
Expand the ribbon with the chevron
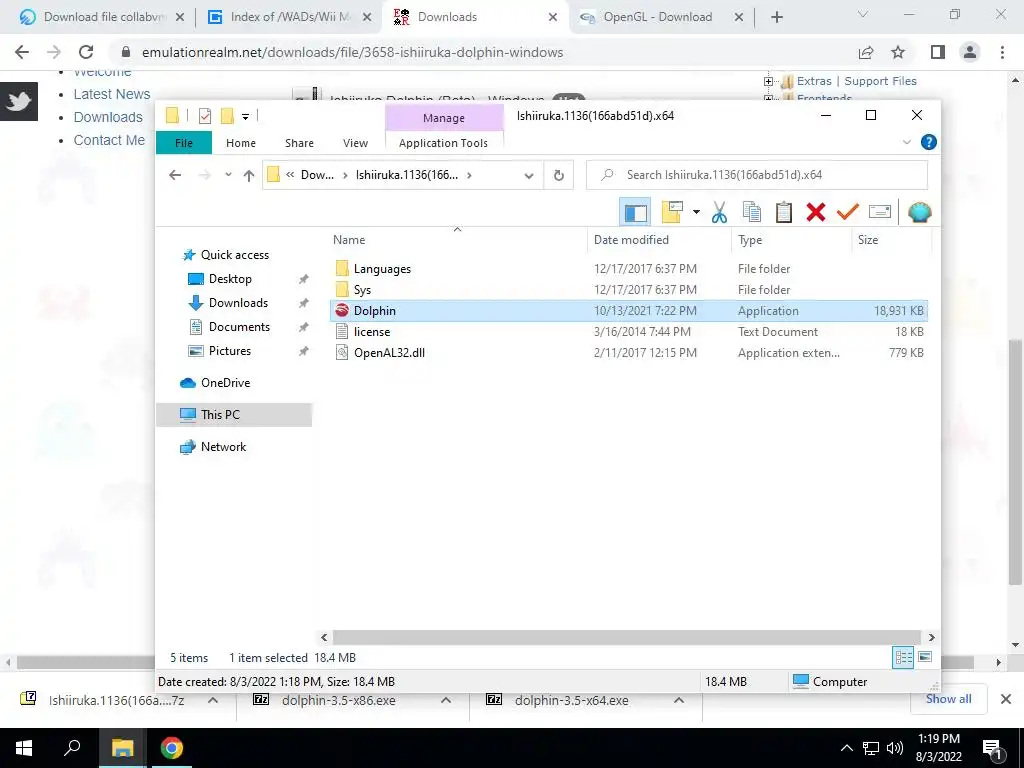906,142
